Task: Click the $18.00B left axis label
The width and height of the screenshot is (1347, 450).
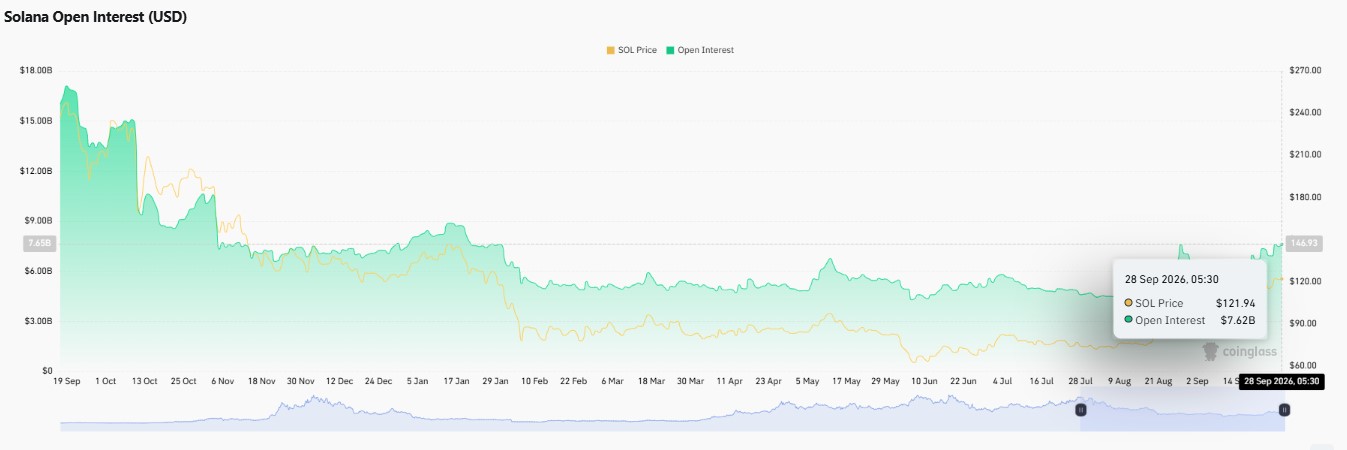Action: [x=36, y=70]
